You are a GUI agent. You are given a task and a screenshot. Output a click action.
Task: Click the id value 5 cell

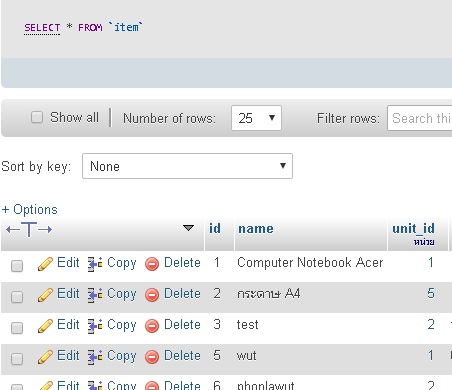click(x=217, y=356)
